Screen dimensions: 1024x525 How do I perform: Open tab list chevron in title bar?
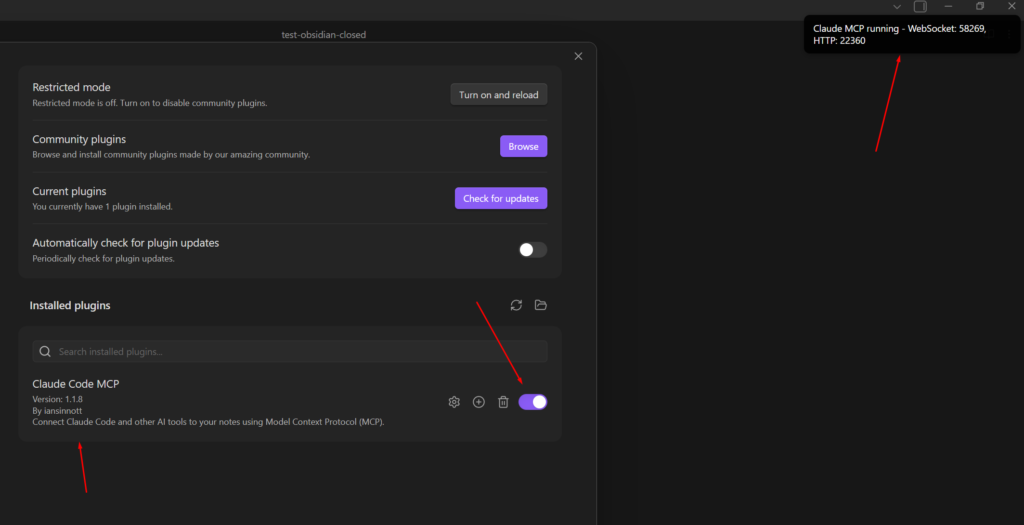tap(897, 7)
